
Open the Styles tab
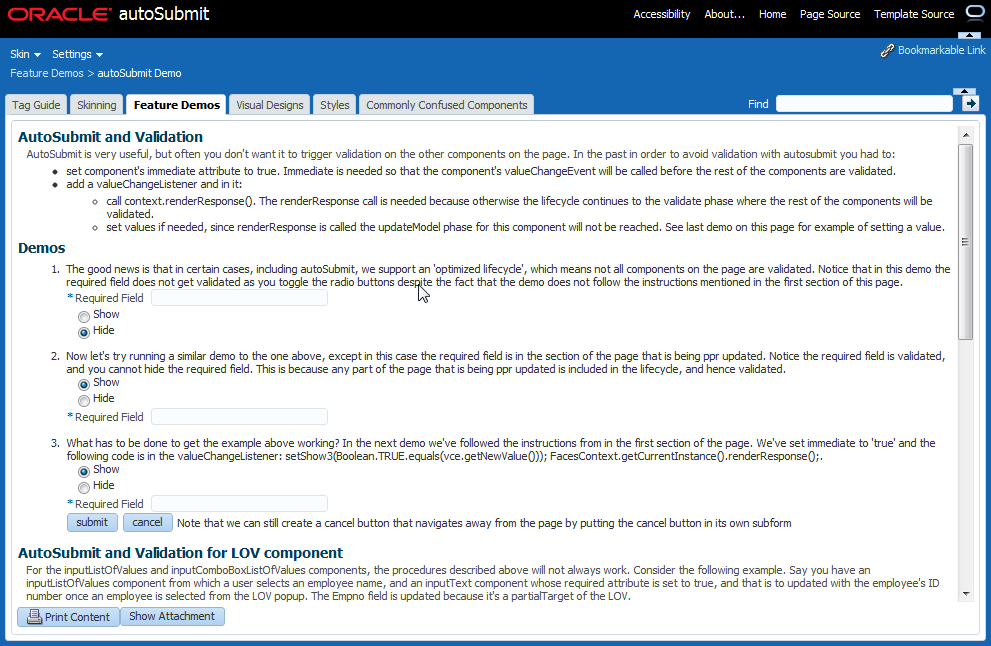[334, 105]
